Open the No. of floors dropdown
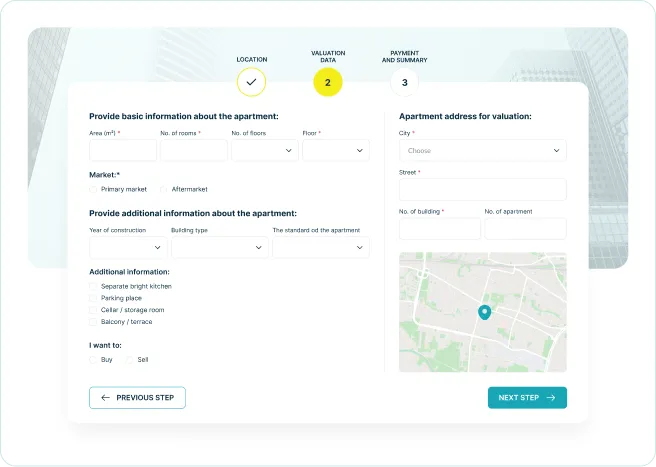 click(265, 150)
